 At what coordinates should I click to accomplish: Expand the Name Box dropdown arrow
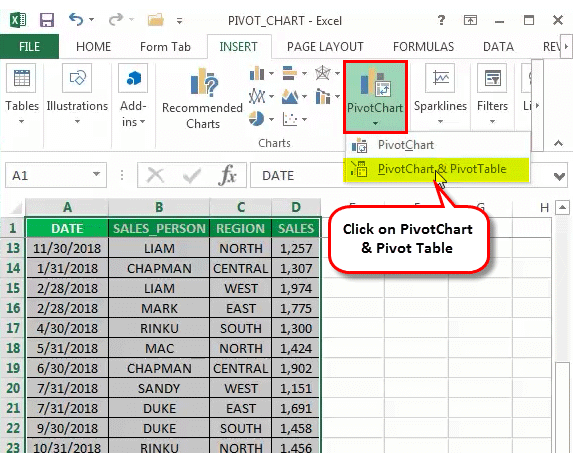[x=96, y=174]
